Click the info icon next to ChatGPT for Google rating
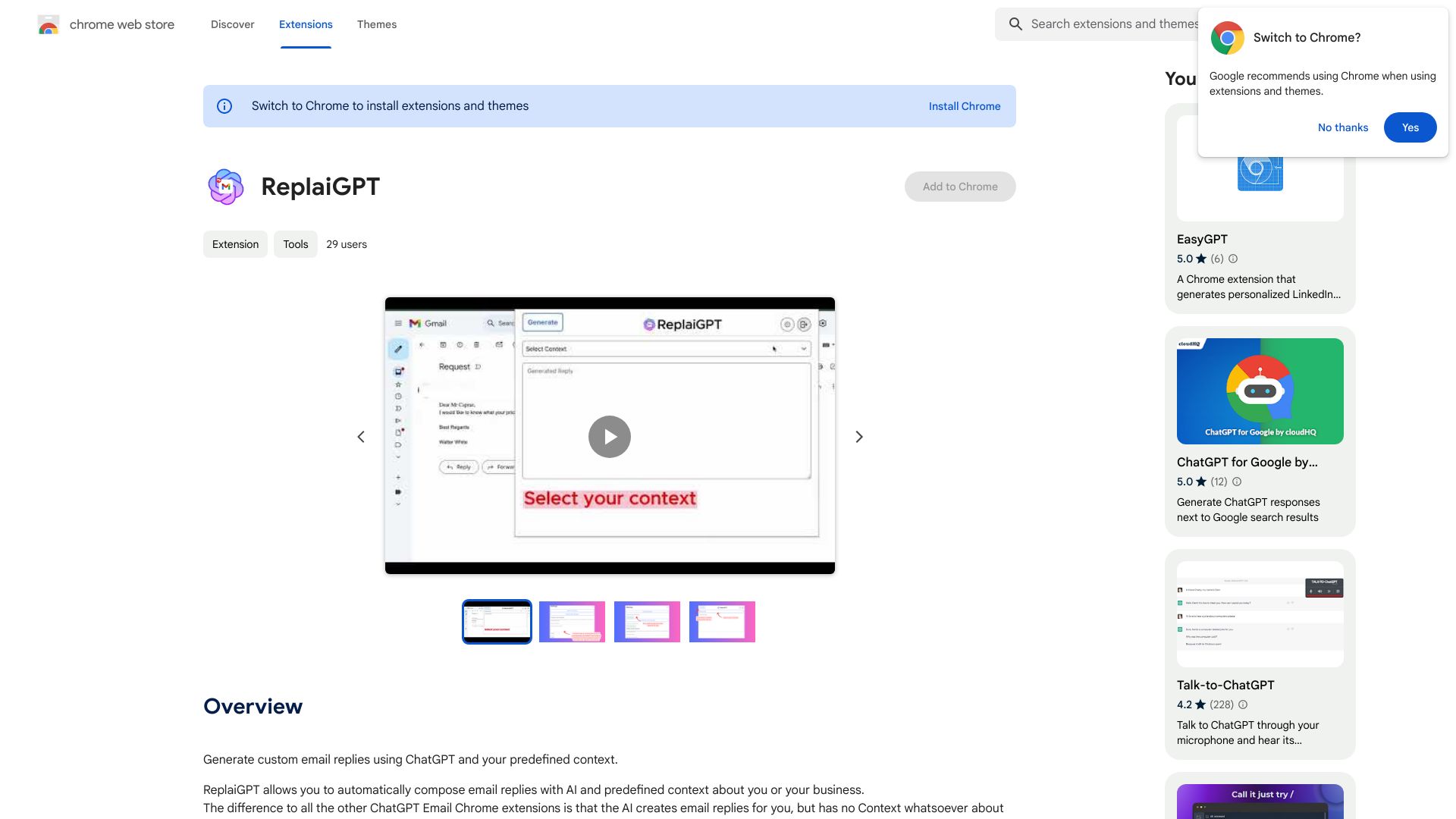The image size is (1456, 819). [x=1237, y=482]
